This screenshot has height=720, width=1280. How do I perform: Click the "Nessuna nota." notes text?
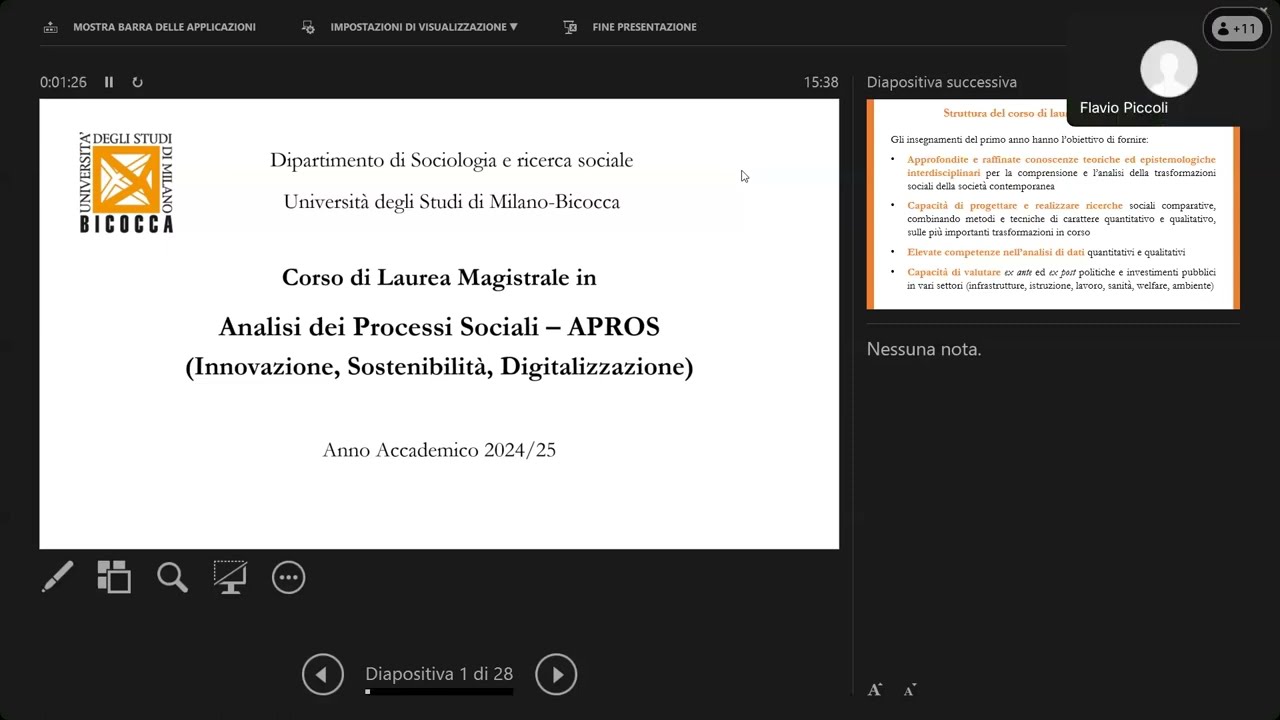pos(924,349)
